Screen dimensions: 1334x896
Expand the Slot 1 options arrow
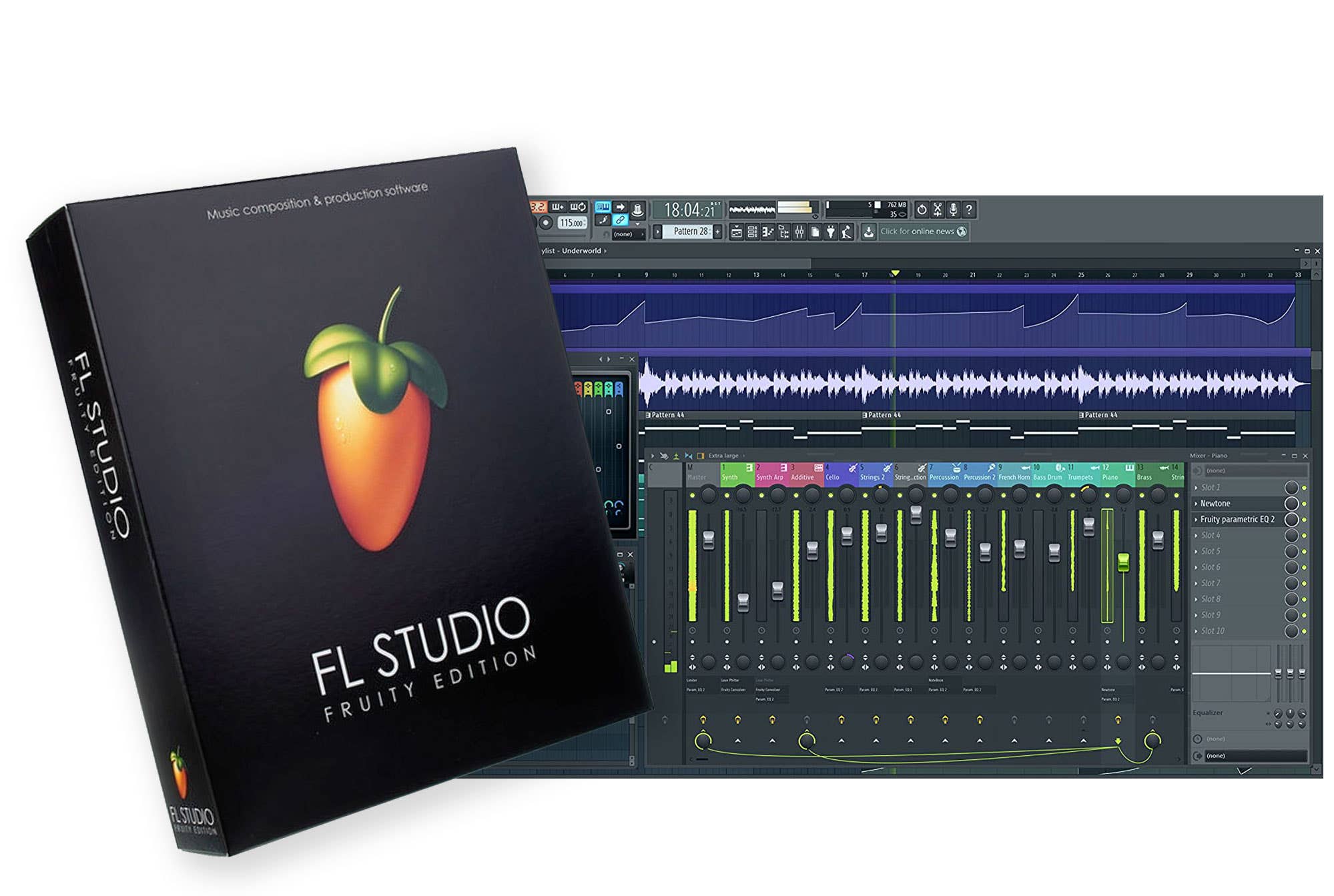[x=1196, y=488]
